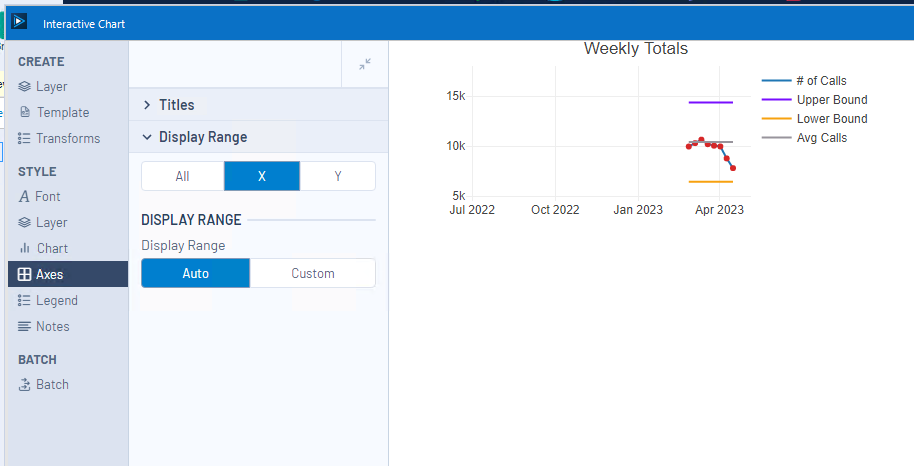This screenshot has height=466, width=914.
Task: Collapse the Display Range section chevron
Action: point(147,137)
